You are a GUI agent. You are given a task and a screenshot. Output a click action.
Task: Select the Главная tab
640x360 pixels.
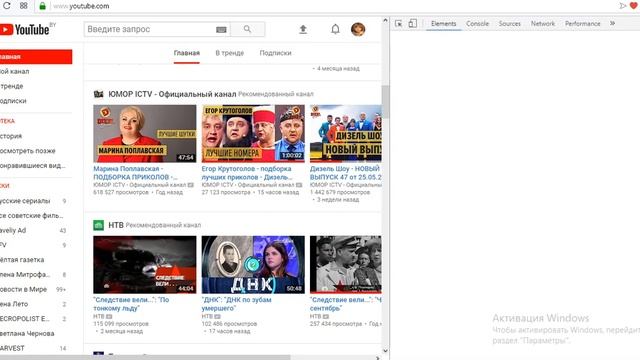(x=187, y=53)
